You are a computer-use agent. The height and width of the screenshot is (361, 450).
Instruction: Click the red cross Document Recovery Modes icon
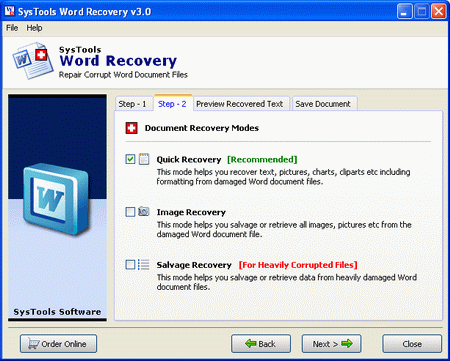tap(132, 128)
